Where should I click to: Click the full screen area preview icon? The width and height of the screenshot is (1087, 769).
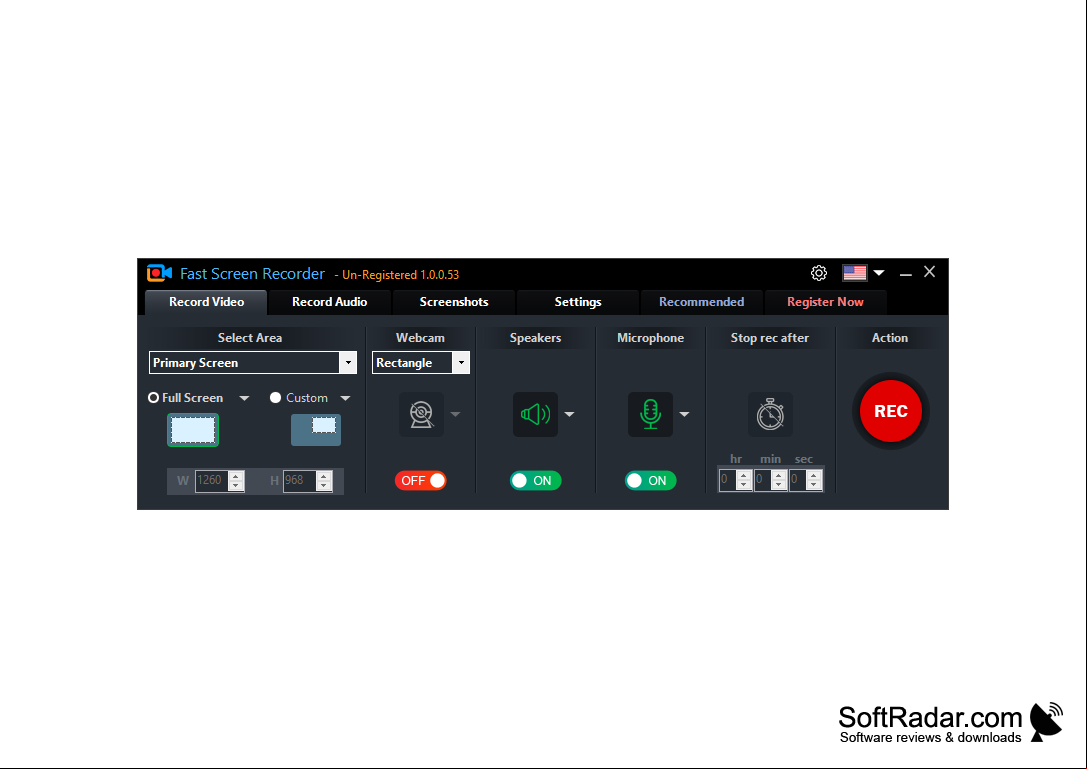click(193, 430)
